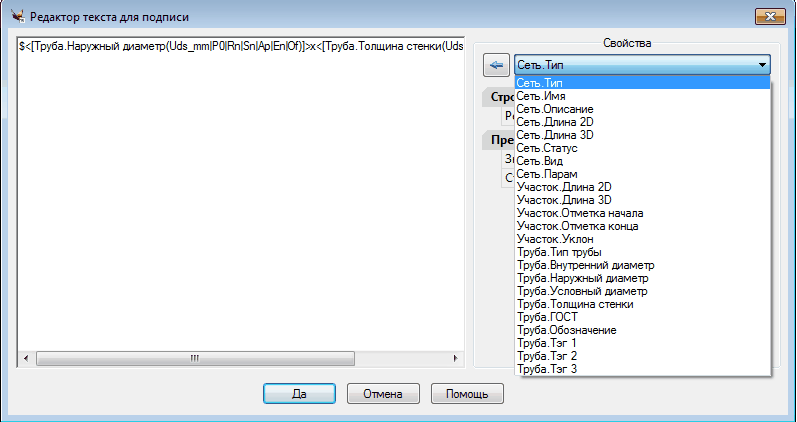This screenshot has width=797, height=422.
Task: Pick Труба.Наружный диаметр entry
Action: [x=581, y=278]
